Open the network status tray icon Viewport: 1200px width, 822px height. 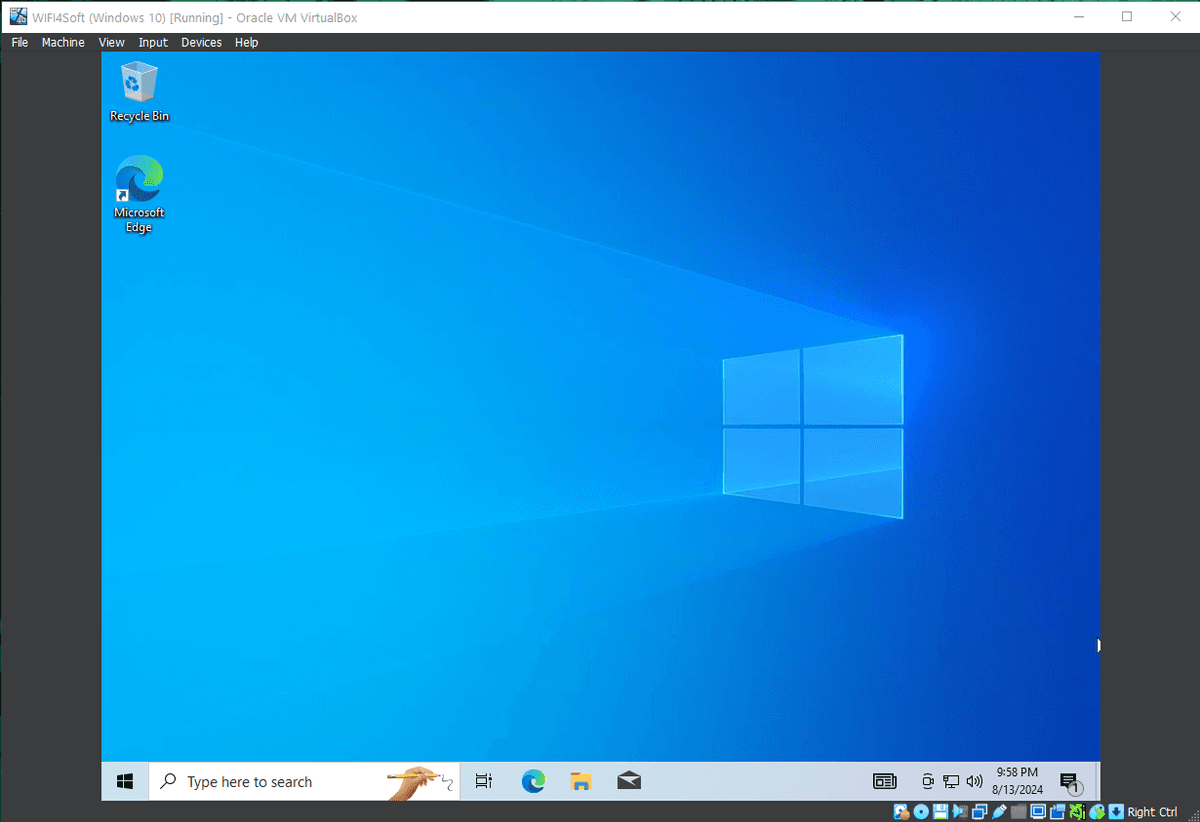coord(951,781)
